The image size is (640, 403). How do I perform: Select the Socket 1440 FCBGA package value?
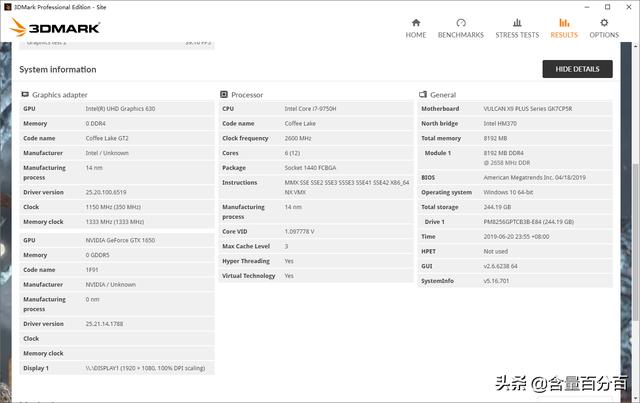pyautogui.click(x=311, y=168)
